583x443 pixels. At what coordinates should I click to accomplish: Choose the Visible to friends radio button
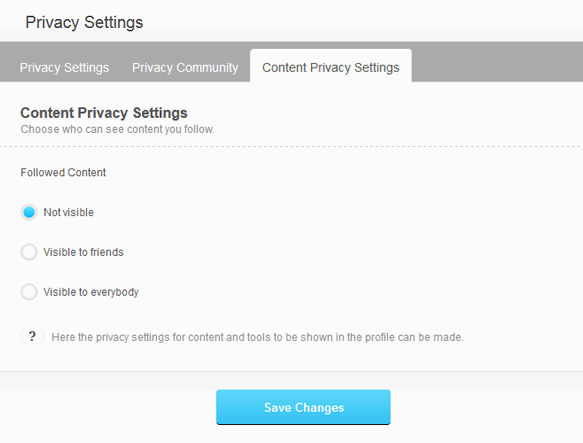tap(29, 252)
